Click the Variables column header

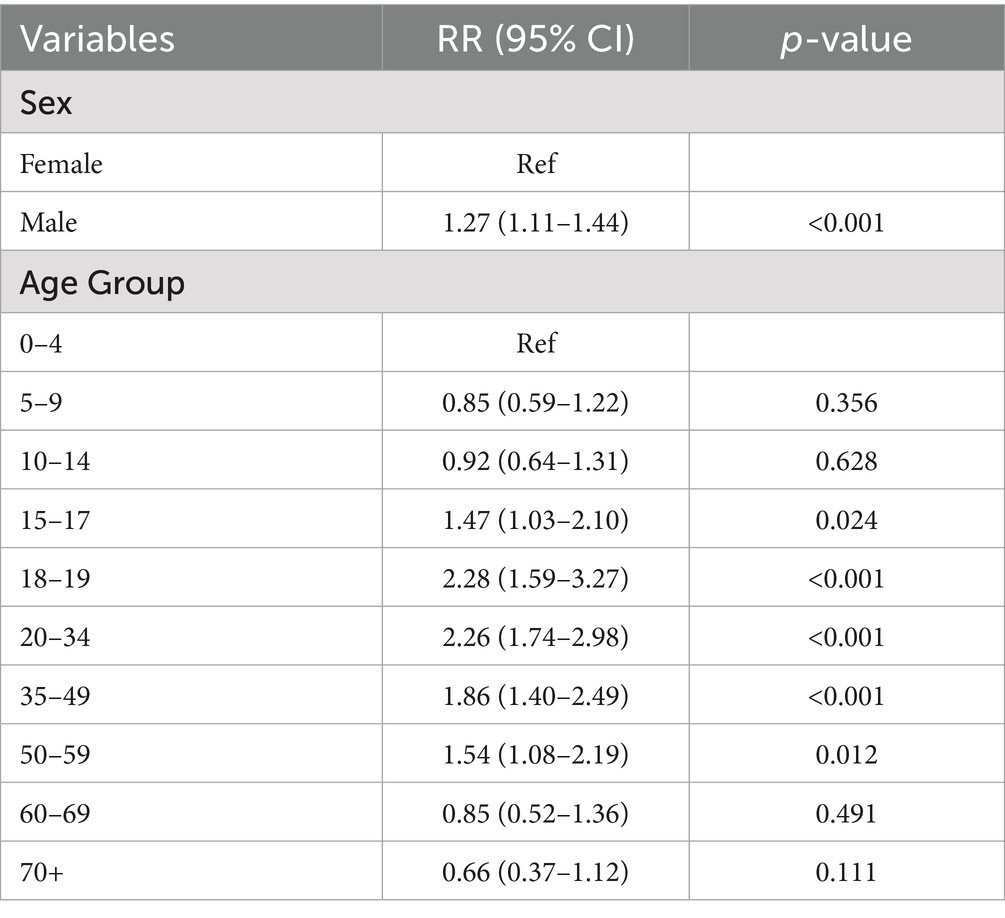[98, 38]
